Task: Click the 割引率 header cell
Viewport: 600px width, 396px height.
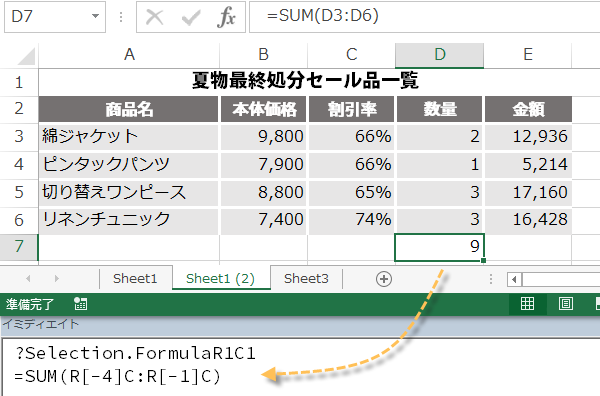Action: point(352,109)
